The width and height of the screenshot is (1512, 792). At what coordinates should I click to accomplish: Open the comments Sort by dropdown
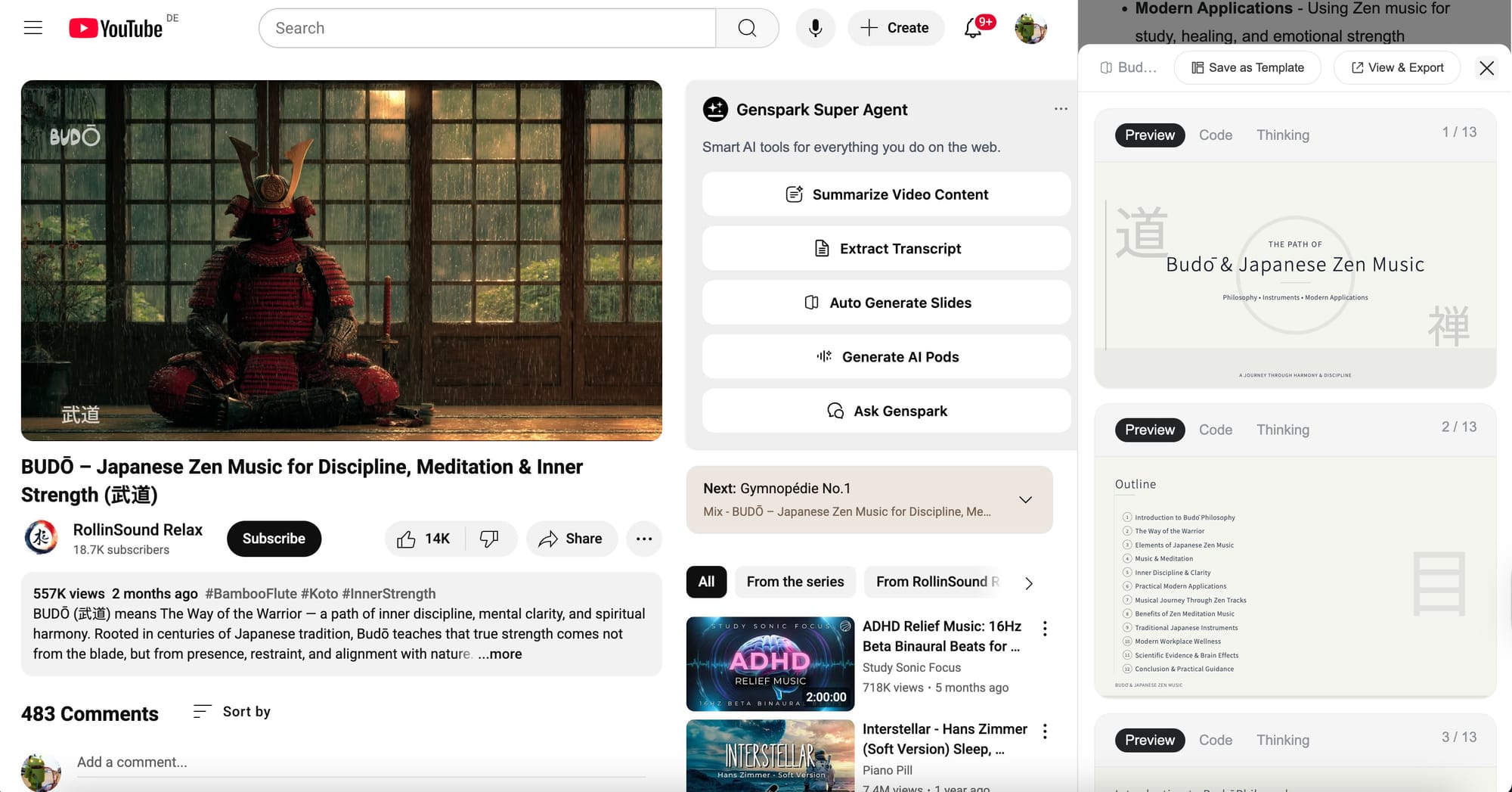(x=232, y=712)
